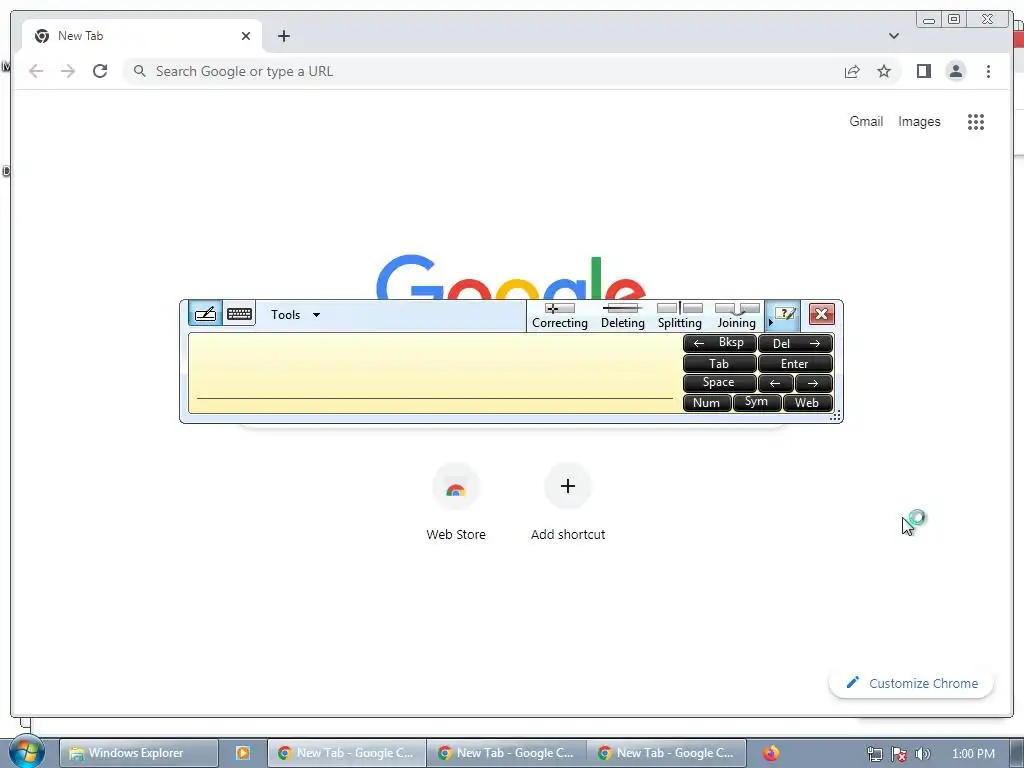
Task: Open the Images link
Action: click(919, 121)
